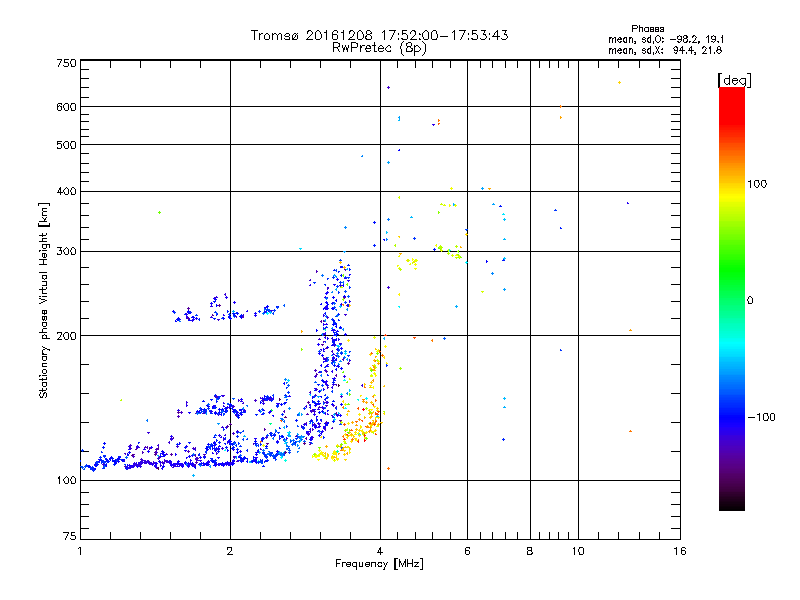Select the 'RwPretec (8p)' subtitle text
This screenshot has height=600, width=800.
pos(379,48)
